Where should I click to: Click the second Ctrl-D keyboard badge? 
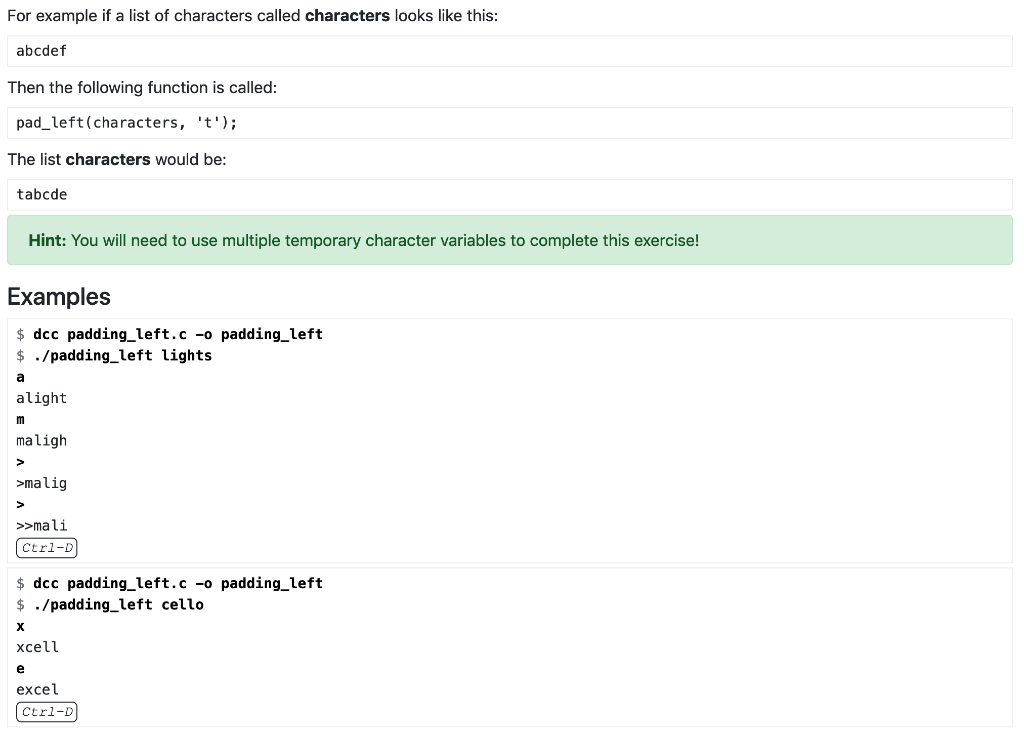pos(46,711)
